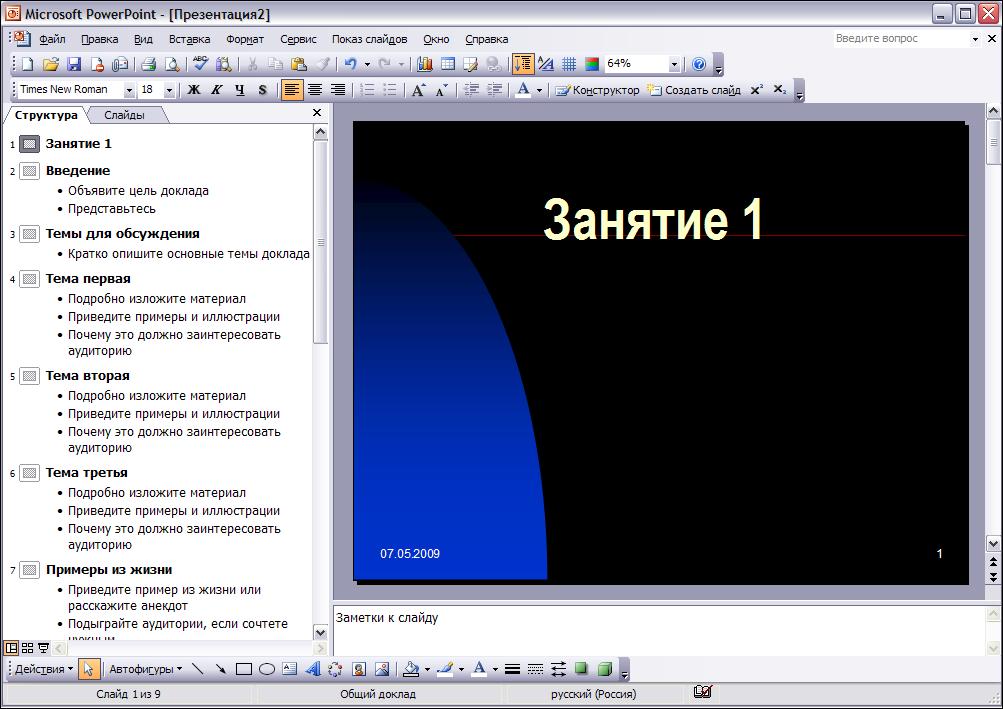The width and height of the screenshot is (1003, 709).
Task: Open the Формат menu
Action: click(245, 39)
